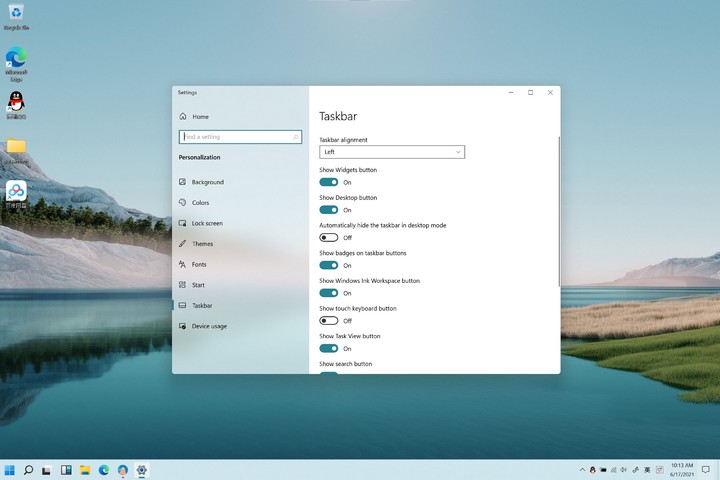Open Device usage settings
The height and width of the screenshot is (480, 720).
pos(209,326)
